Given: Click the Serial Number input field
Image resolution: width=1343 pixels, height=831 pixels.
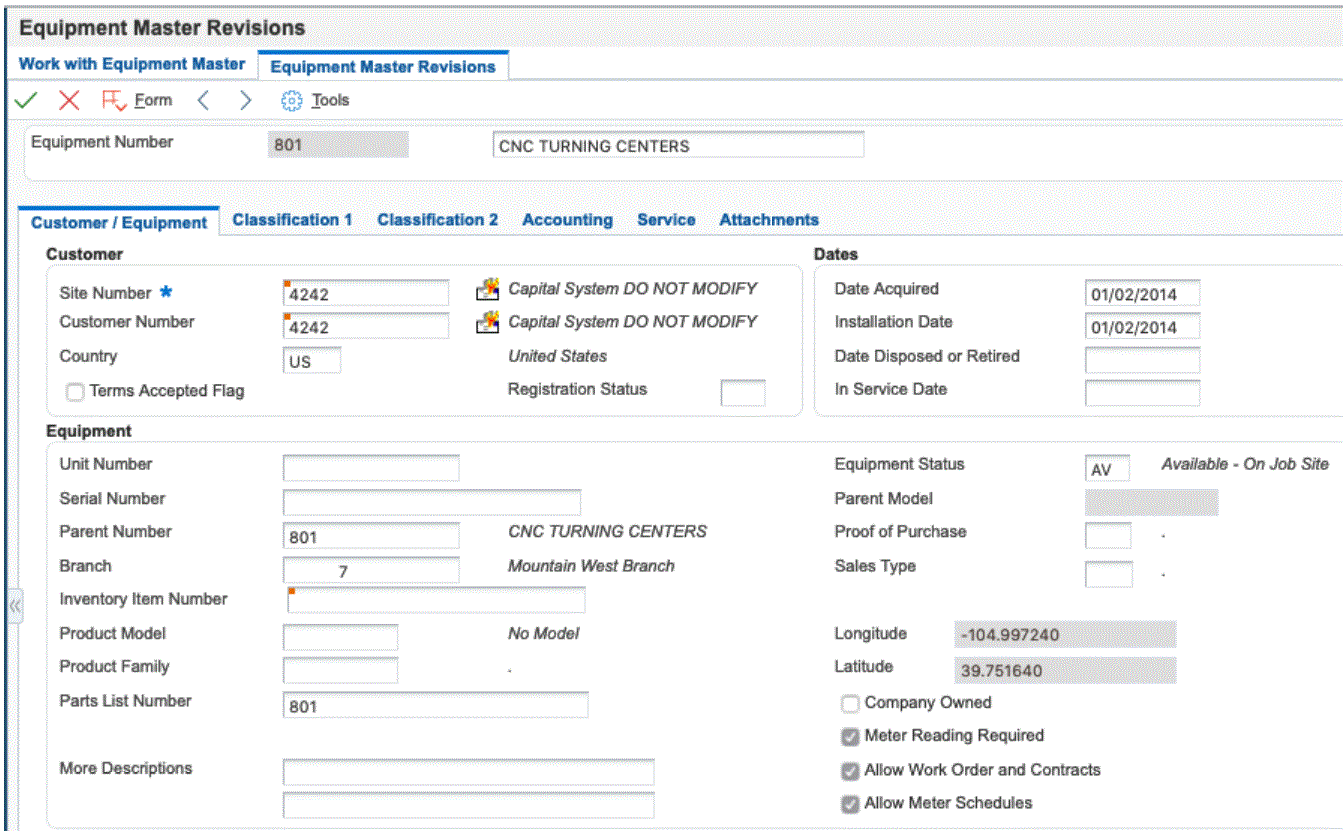Looking at the screenshot, I should point(431,502).
